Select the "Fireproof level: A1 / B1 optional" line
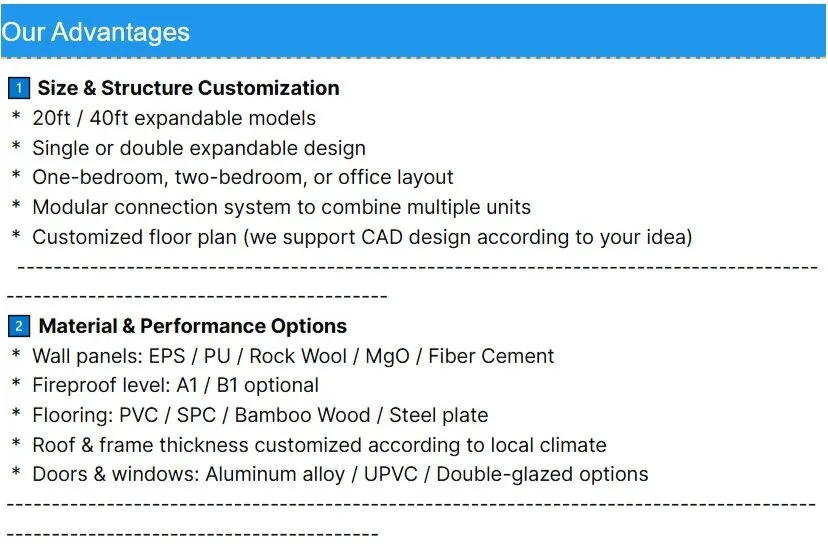The image size is (828, 545). pos(175,386)
